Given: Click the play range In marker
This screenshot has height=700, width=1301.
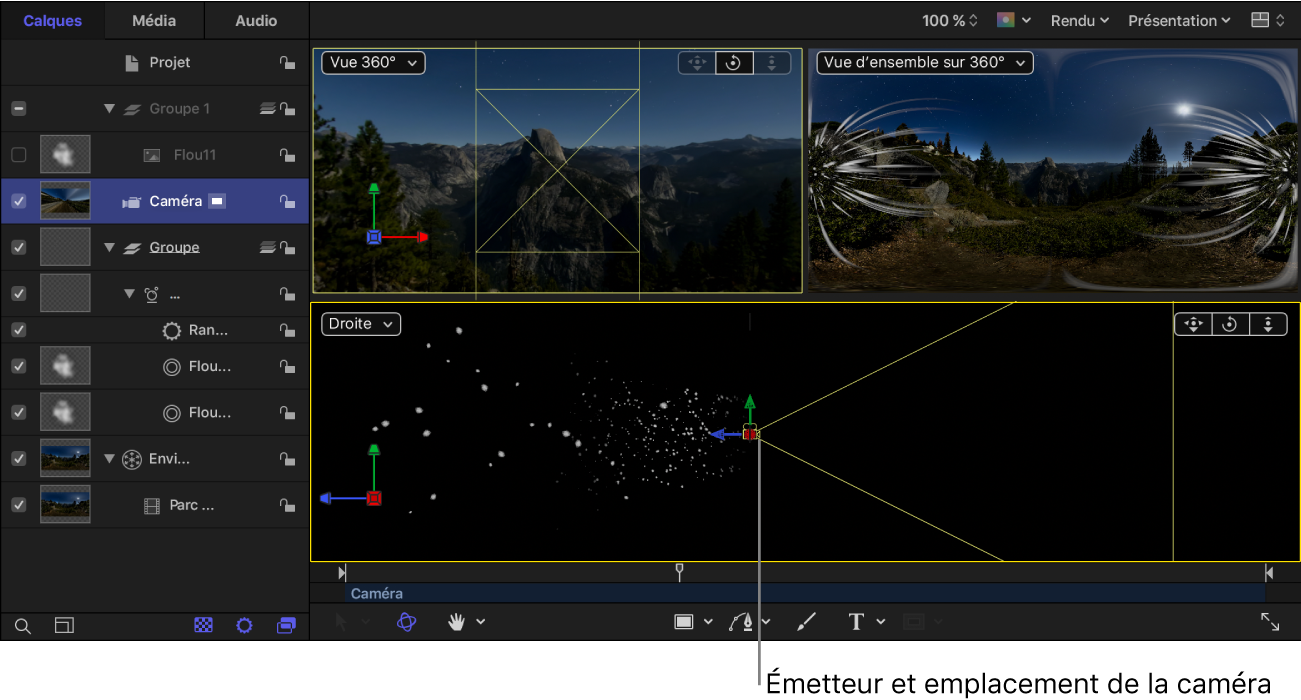Looking at the screenshot, I should click(x=342, y=573).
